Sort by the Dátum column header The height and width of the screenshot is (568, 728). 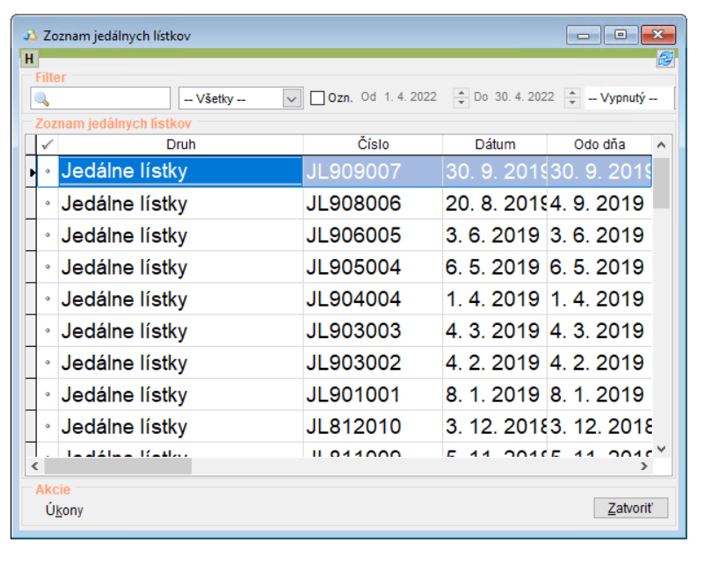coord(495,145)
